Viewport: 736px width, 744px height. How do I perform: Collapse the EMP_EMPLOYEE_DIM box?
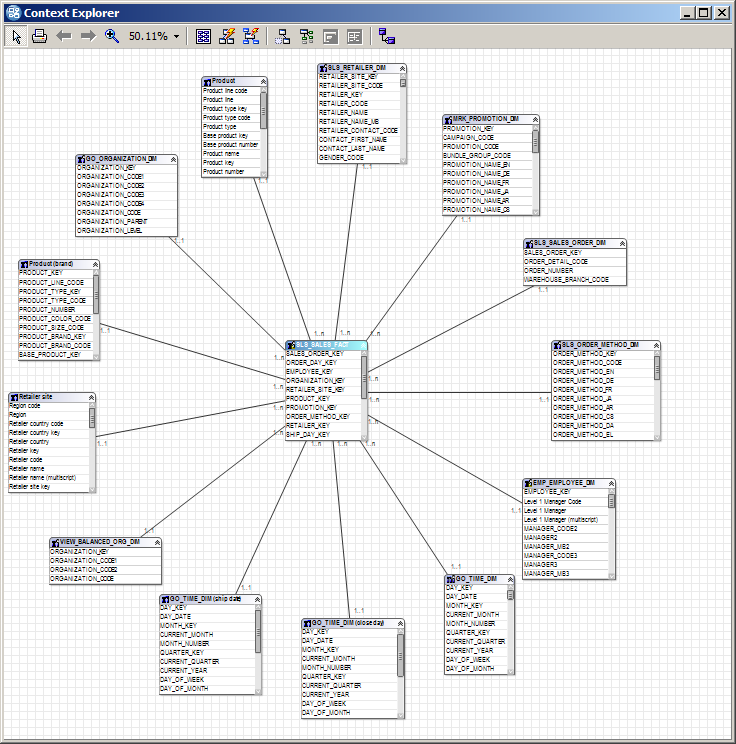611,484
